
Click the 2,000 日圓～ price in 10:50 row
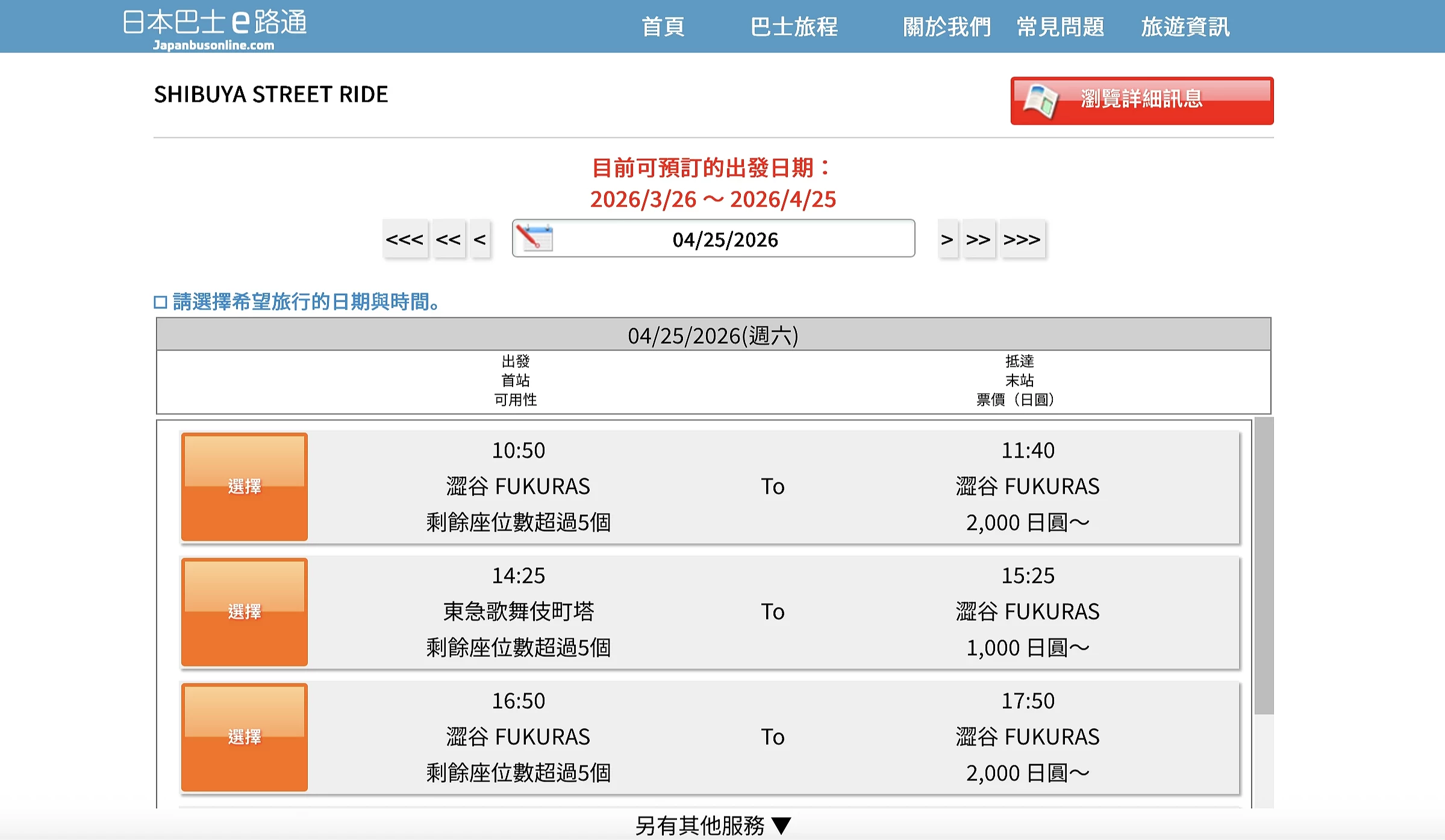click(x=1028, y=523)
